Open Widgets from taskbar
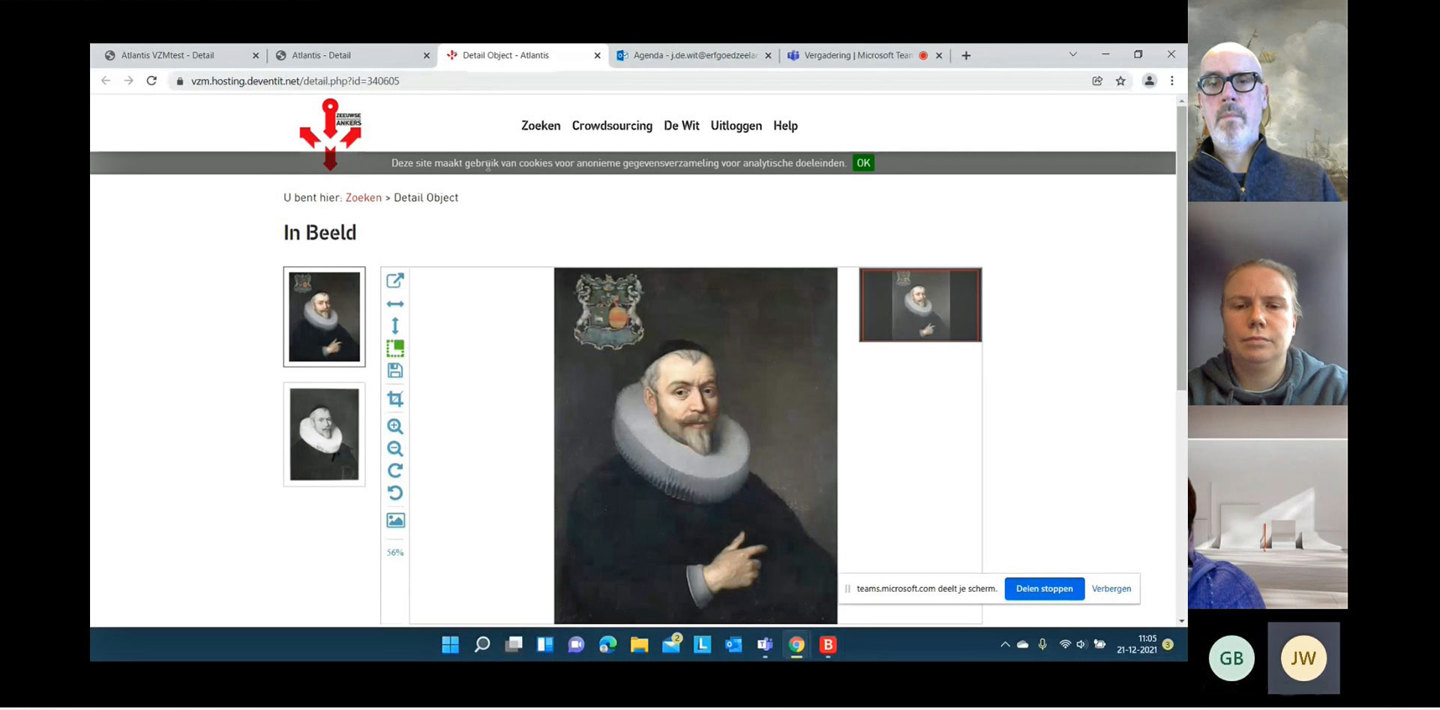The width and height of the screenshot is (1440, 710). pos(545,645)
